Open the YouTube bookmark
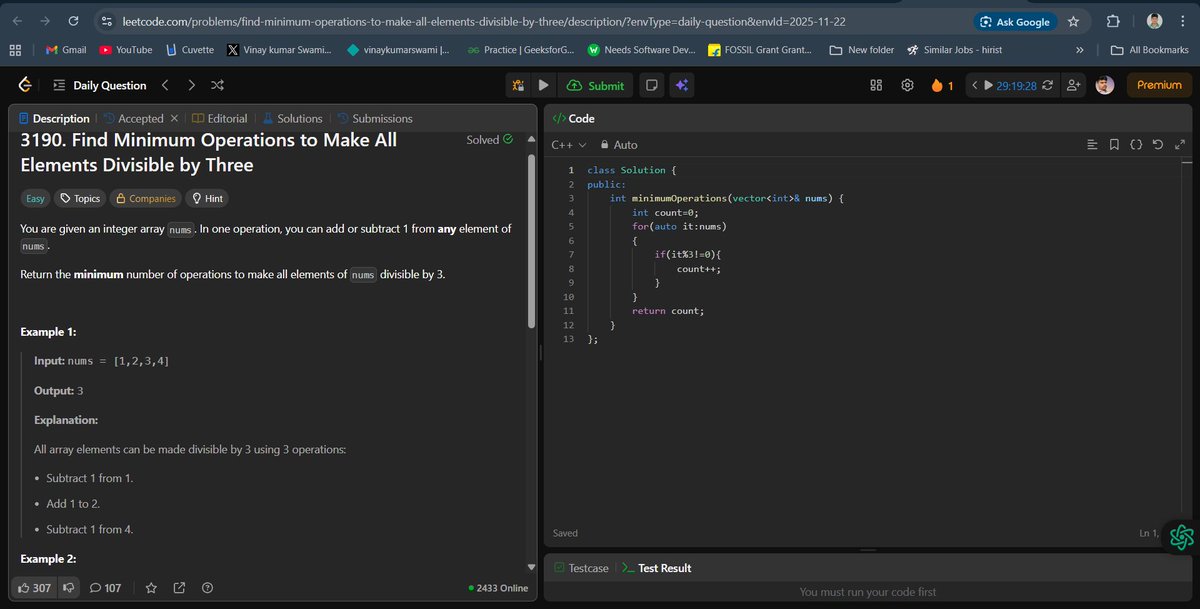The height and width of the screenshot is (609, 1200). (x=126, y=49)
